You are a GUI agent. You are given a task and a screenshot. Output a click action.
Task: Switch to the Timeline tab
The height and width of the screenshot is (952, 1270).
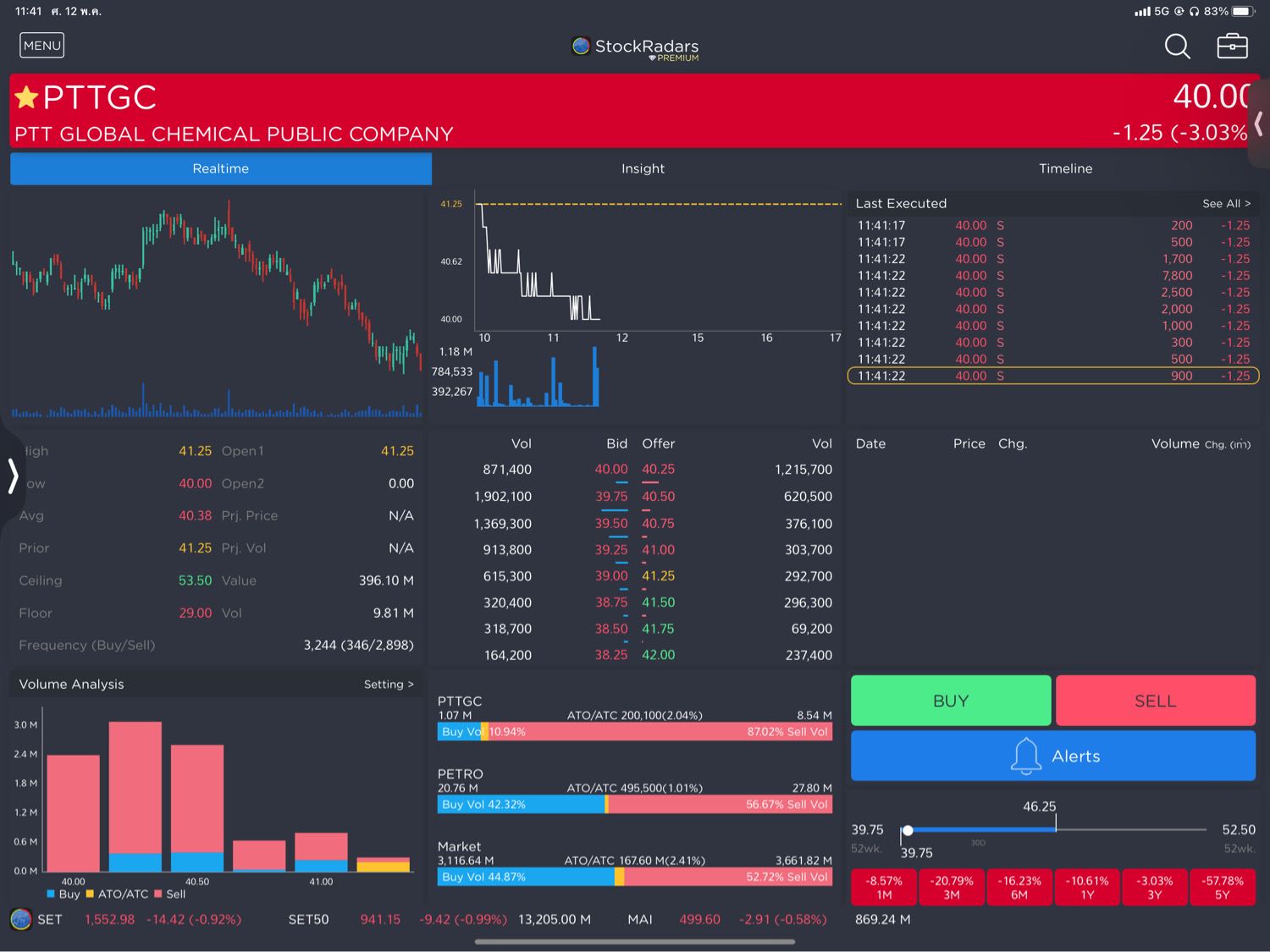pyautogui.click(x=1065, y=168)
